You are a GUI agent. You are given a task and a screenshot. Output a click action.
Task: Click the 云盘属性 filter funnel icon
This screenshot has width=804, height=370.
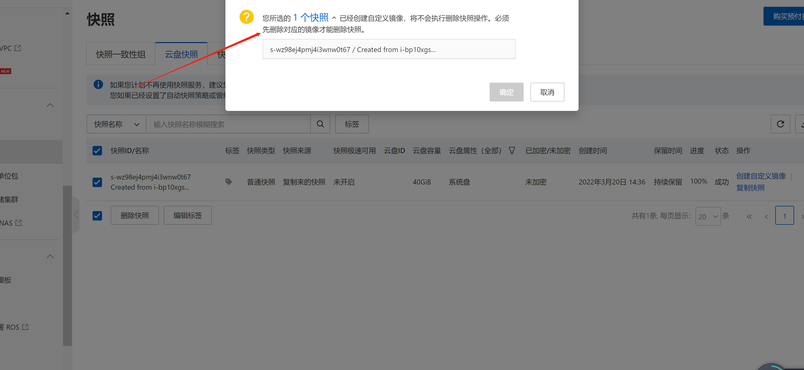coord(512,151)
